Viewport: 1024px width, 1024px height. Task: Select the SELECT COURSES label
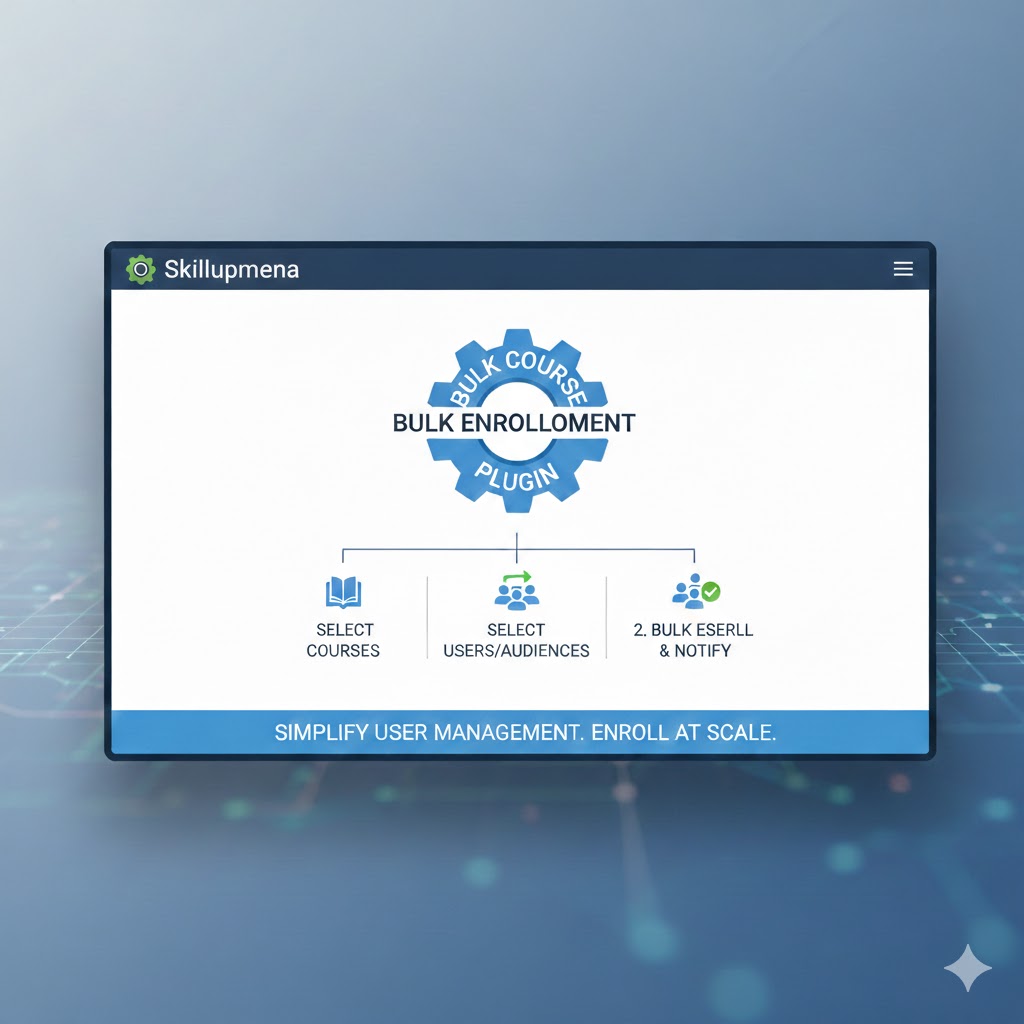pyautogui.click(x=343, y=640)
